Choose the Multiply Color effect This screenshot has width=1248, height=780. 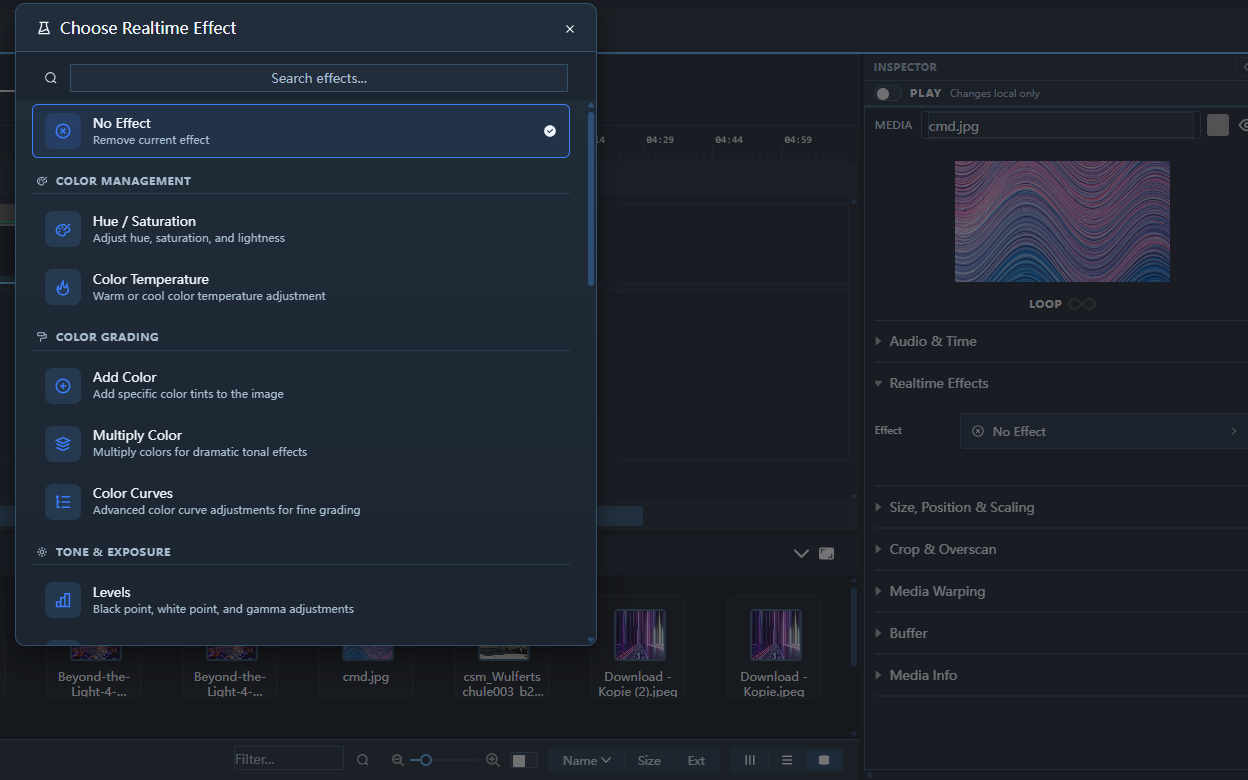coord(301,443)
